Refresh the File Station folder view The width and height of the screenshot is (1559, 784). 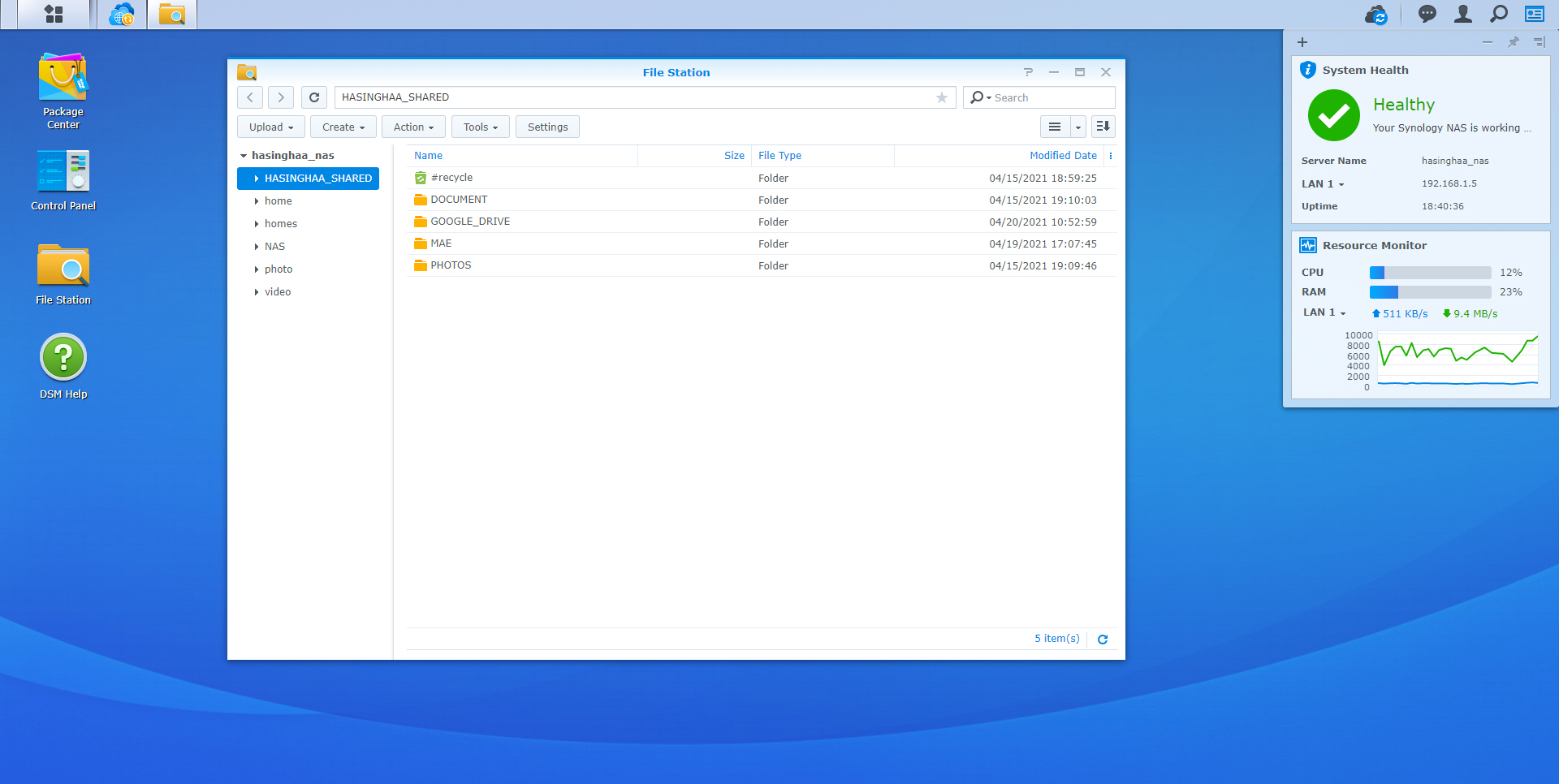tap(314, 97)
